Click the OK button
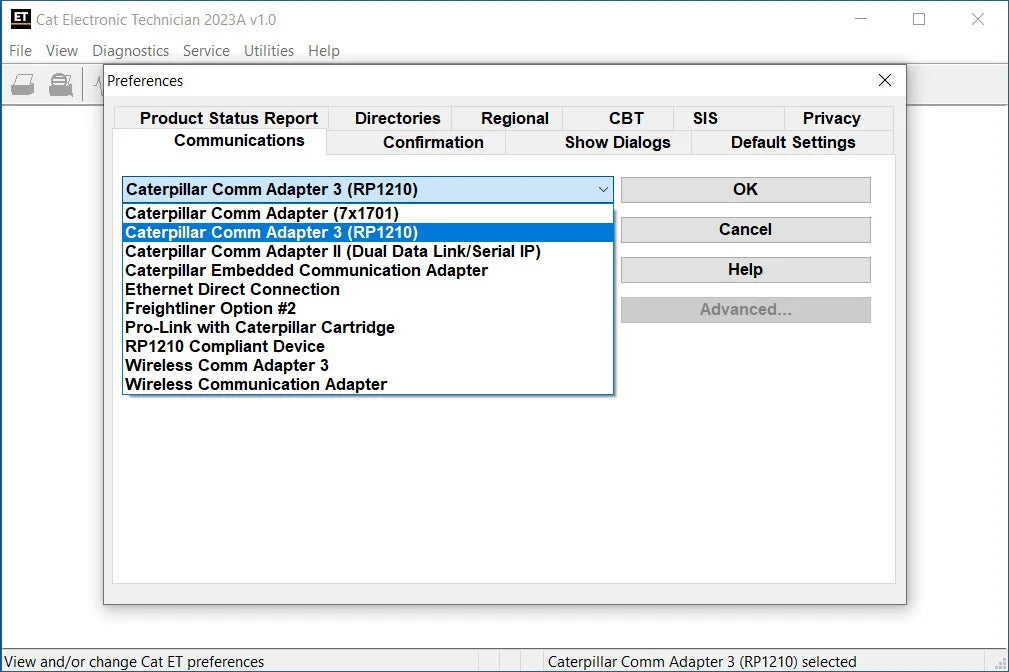This screenshot has height=672, width=1009. pyautogui.click(x=745, y=190)
